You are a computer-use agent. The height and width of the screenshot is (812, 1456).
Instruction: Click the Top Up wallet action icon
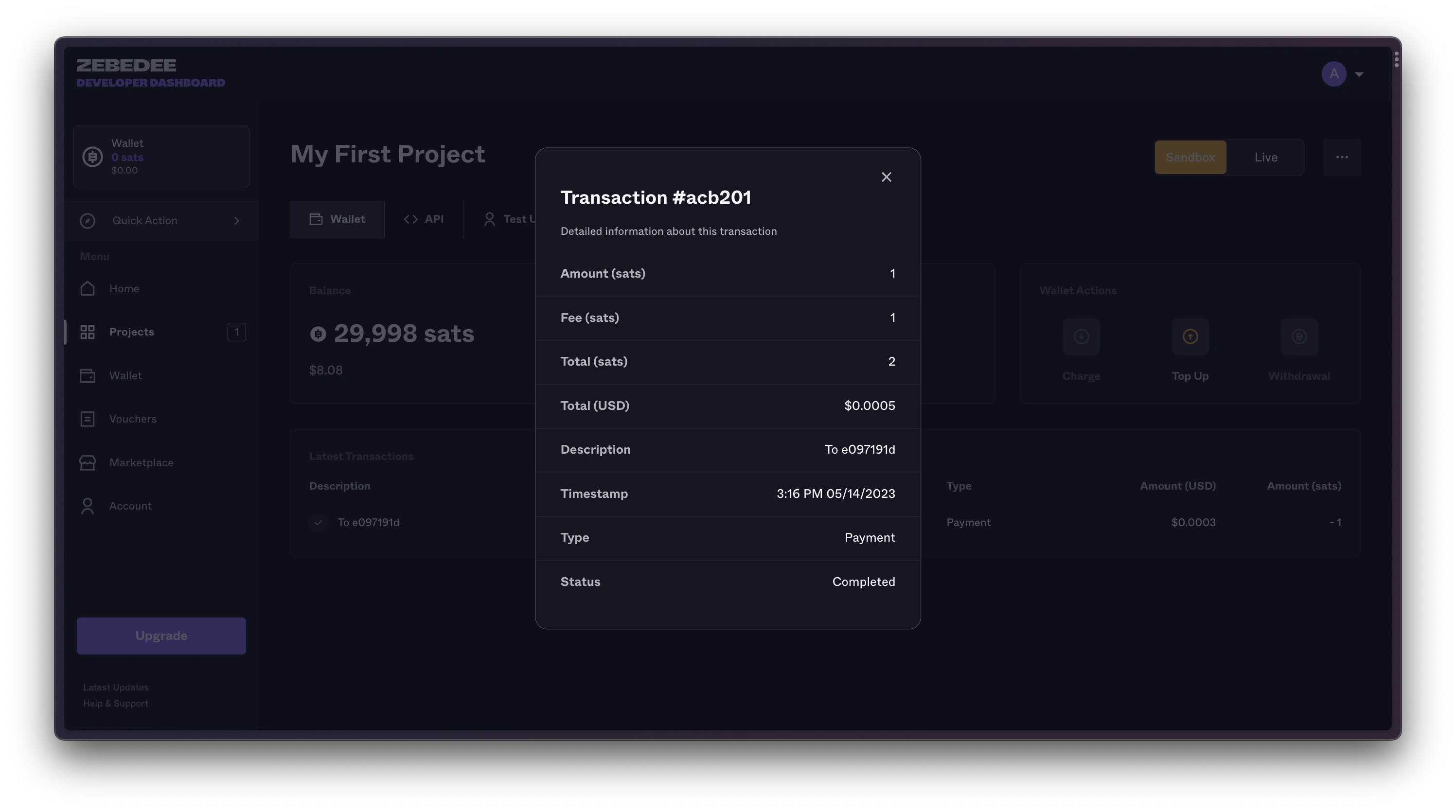1190,336
